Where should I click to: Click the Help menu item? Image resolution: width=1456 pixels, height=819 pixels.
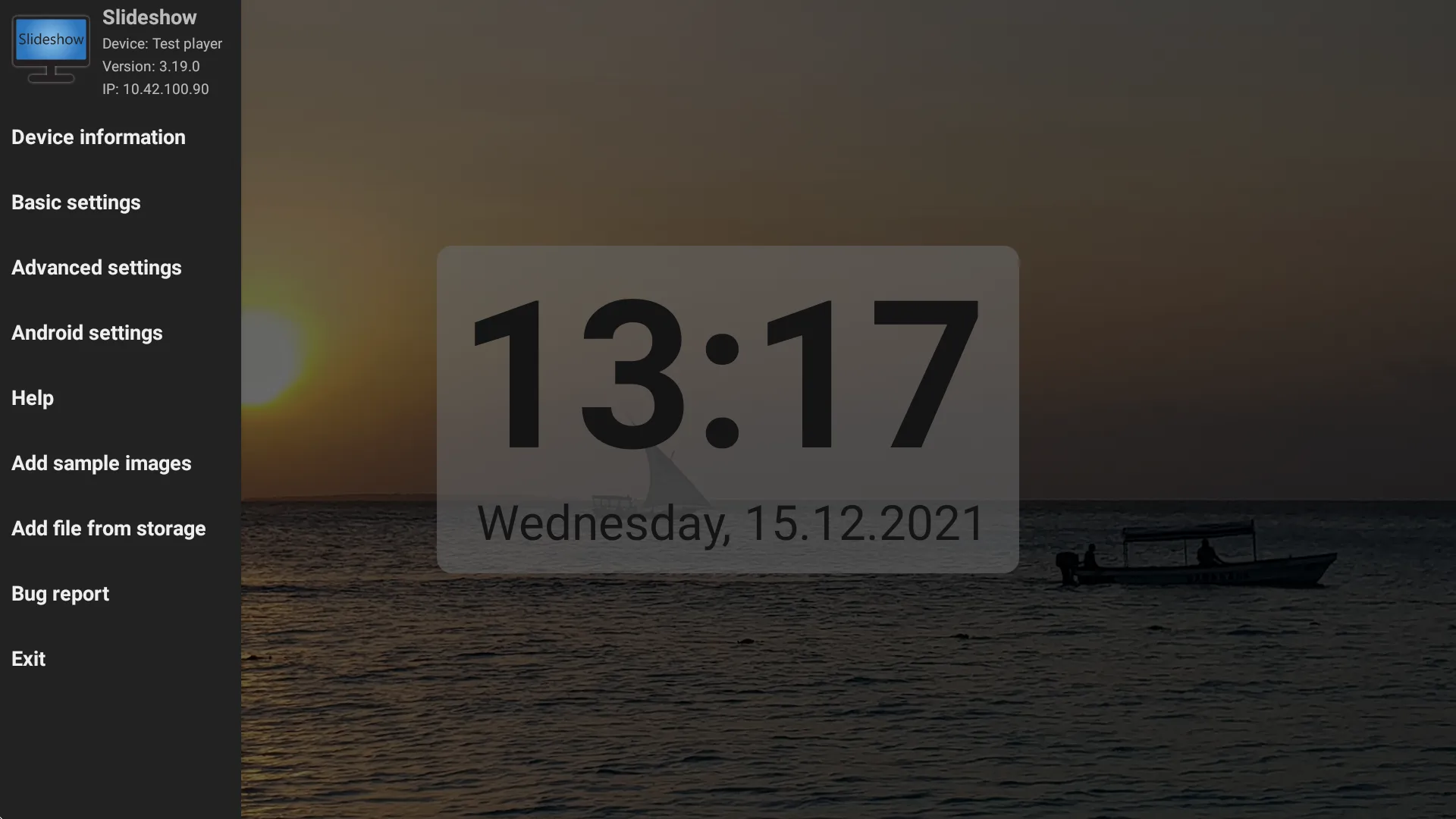click(32, 397)
